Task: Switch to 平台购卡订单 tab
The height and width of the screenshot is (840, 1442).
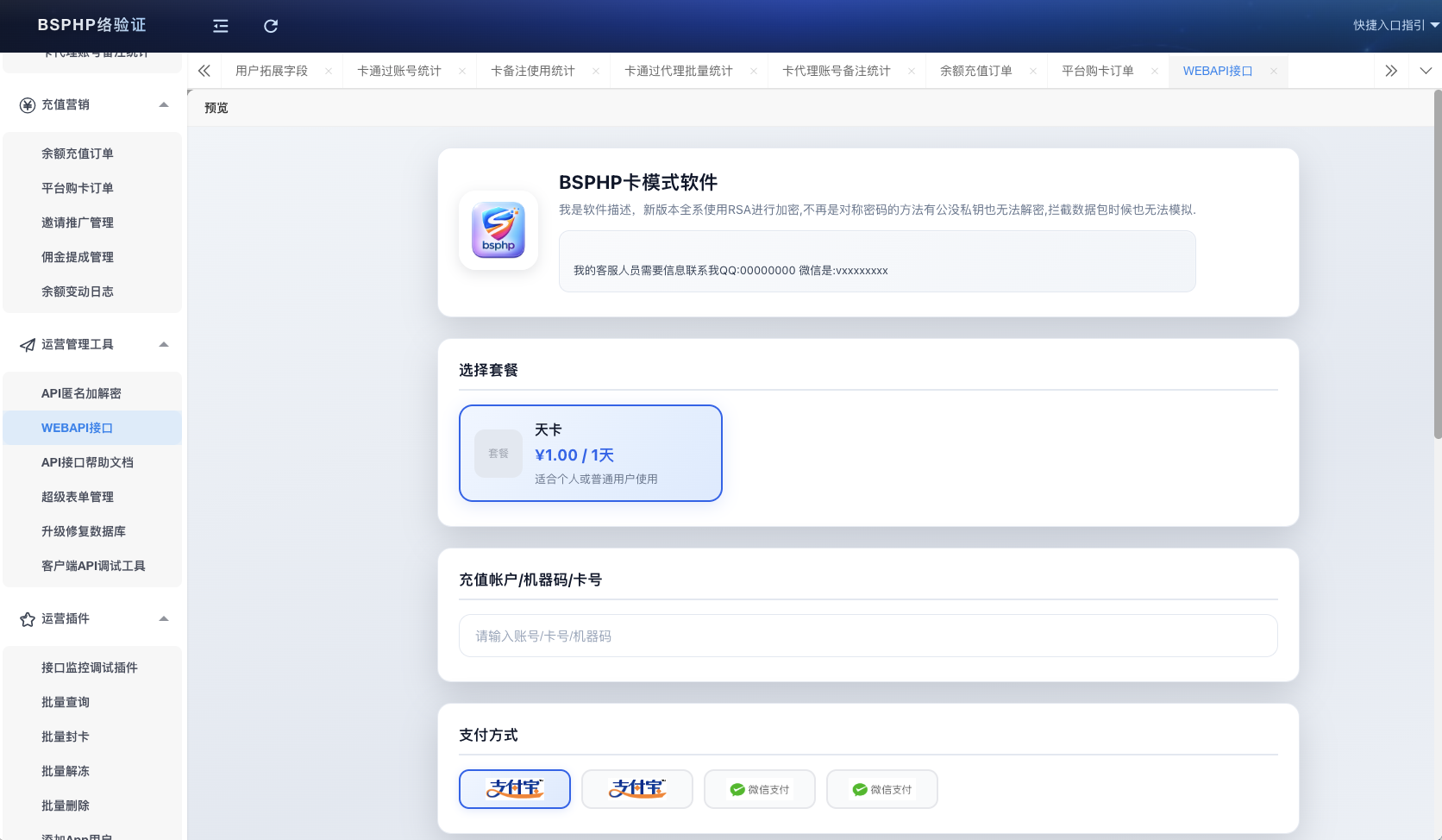Action: (1098, 71)
